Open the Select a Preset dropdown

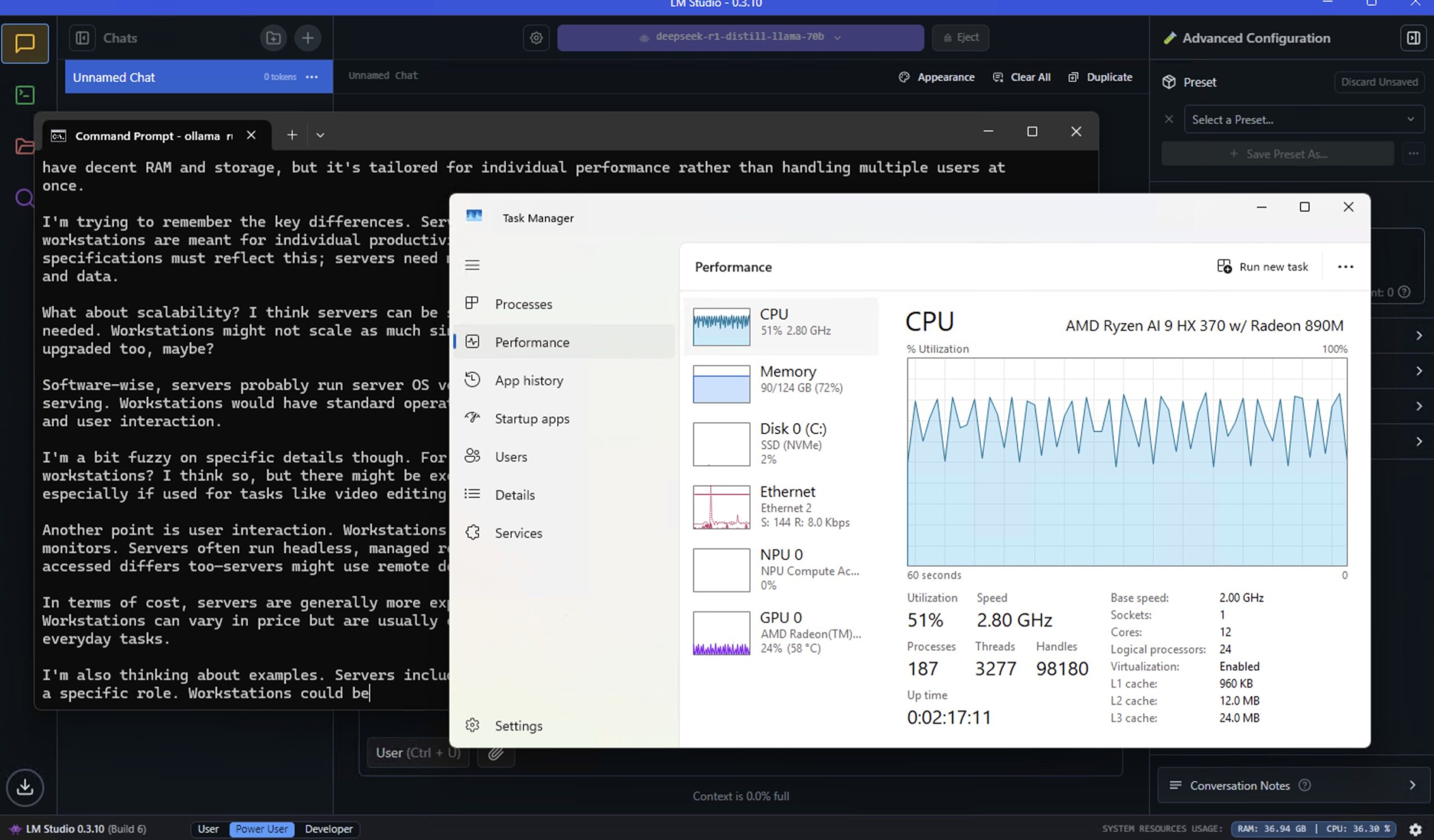tap(1303, 119)
